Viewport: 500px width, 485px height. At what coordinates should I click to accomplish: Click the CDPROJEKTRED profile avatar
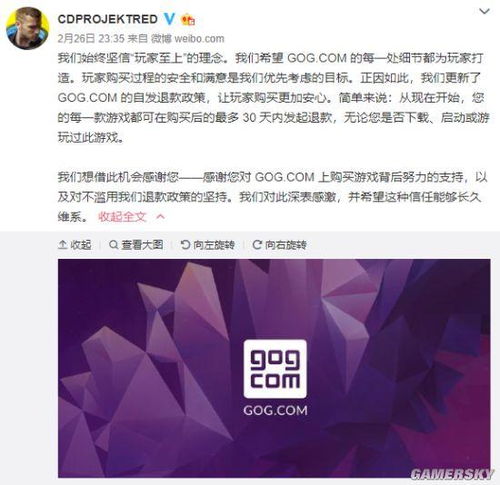pyautogui.click(x=28, y=28)
